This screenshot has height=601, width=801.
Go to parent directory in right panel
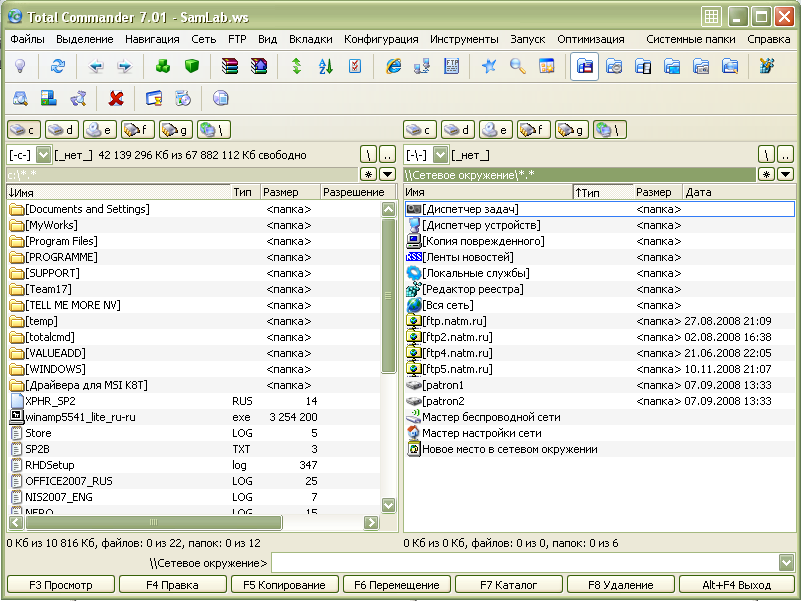[785, 154]
